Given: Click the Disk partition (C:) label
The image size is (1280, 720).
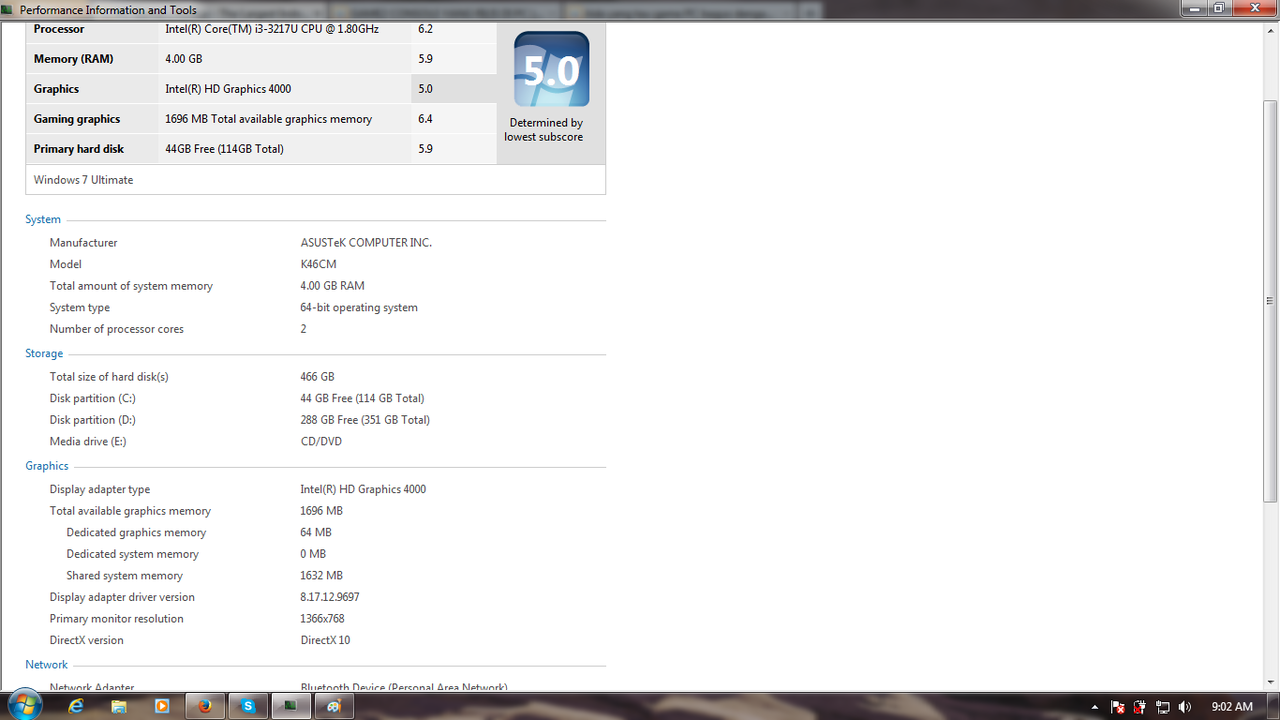Looking at the screenshot, I should [93, 399].
